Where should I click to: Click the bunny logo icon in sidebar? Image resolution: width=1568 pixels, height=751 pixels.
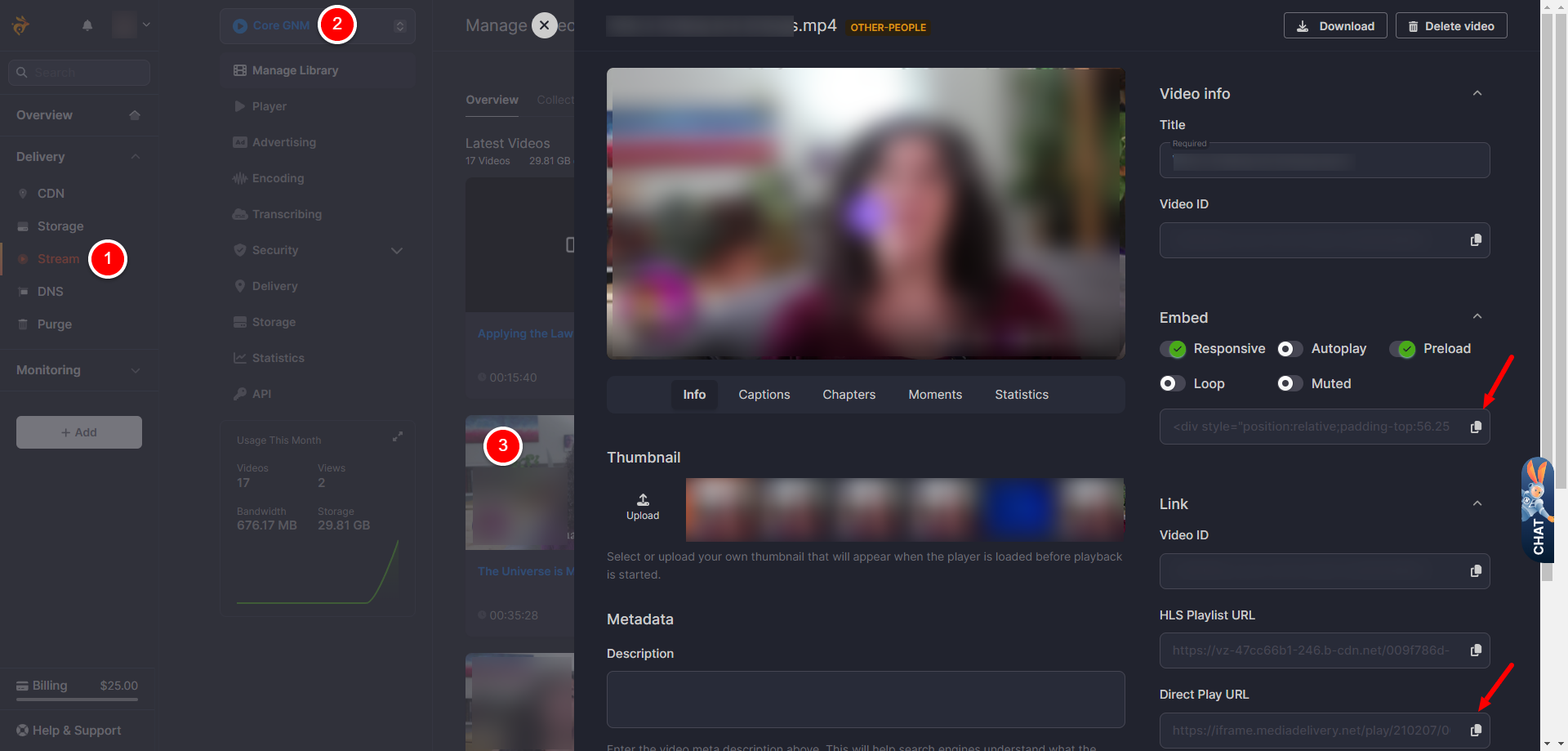20,25
